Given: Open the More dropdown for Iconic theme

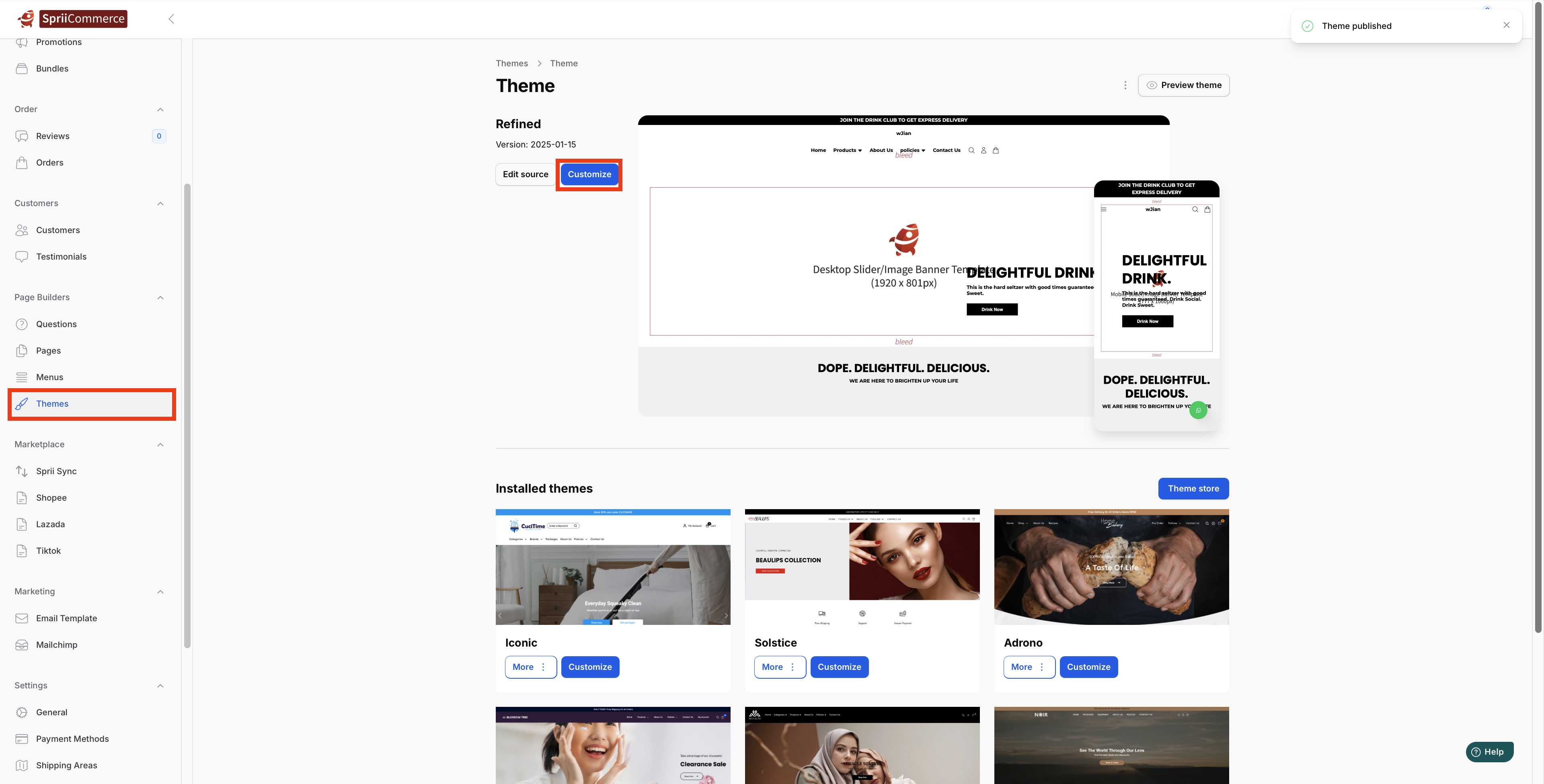Looking at the screenshot, I should point(530,667).
